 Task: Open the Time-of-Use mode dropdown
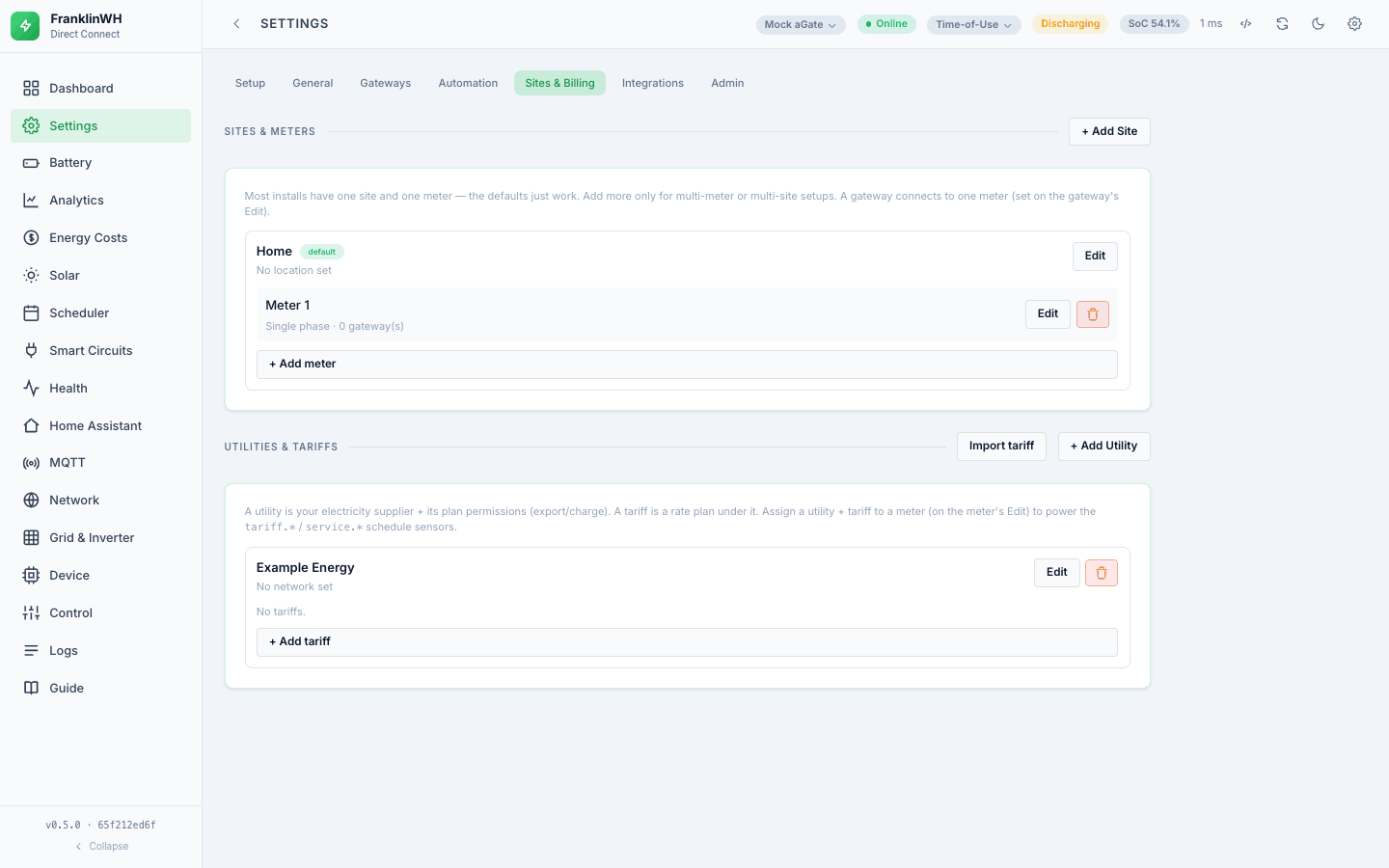(x=974, y=25)
